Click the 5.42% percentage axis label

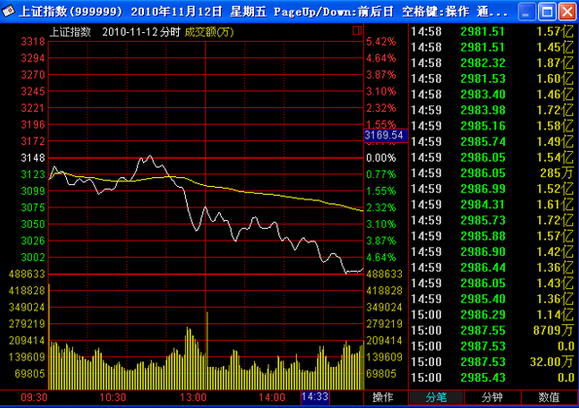tap(381, 42)
